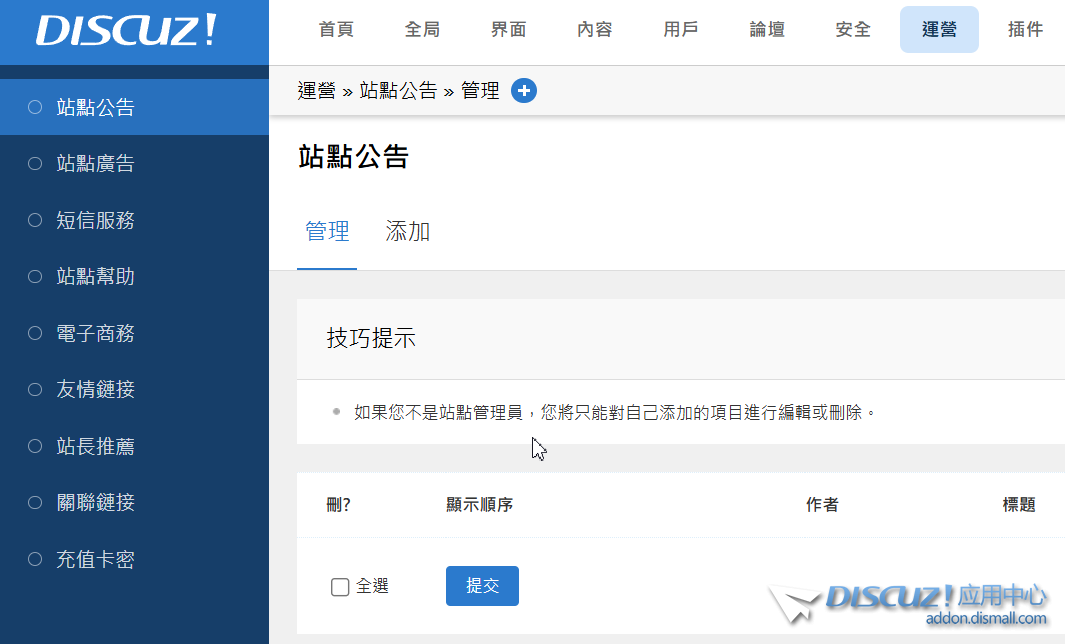Go to the 界面 menu
This screenshot has height=644, width=1065.
508,30
